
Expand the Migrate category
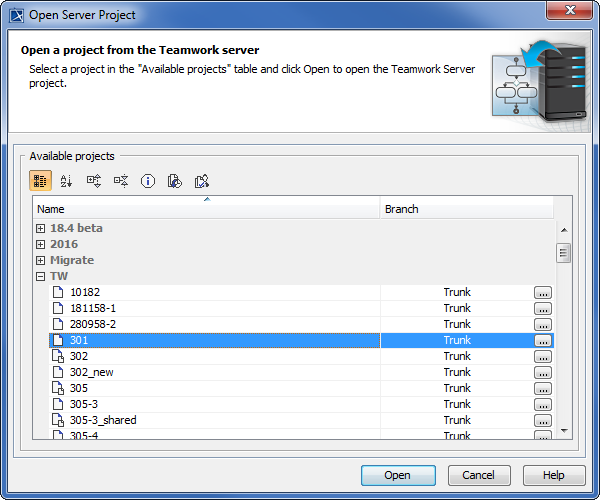coord(40,261)
